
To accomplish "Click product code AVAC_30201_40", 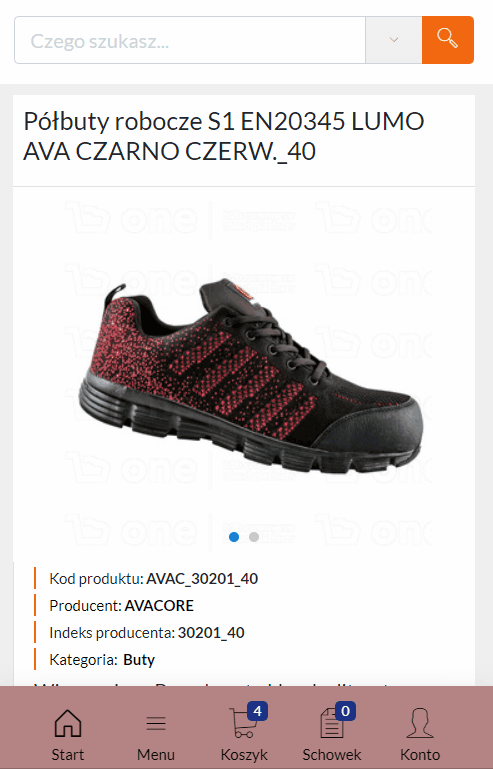I will pos(202,579).
